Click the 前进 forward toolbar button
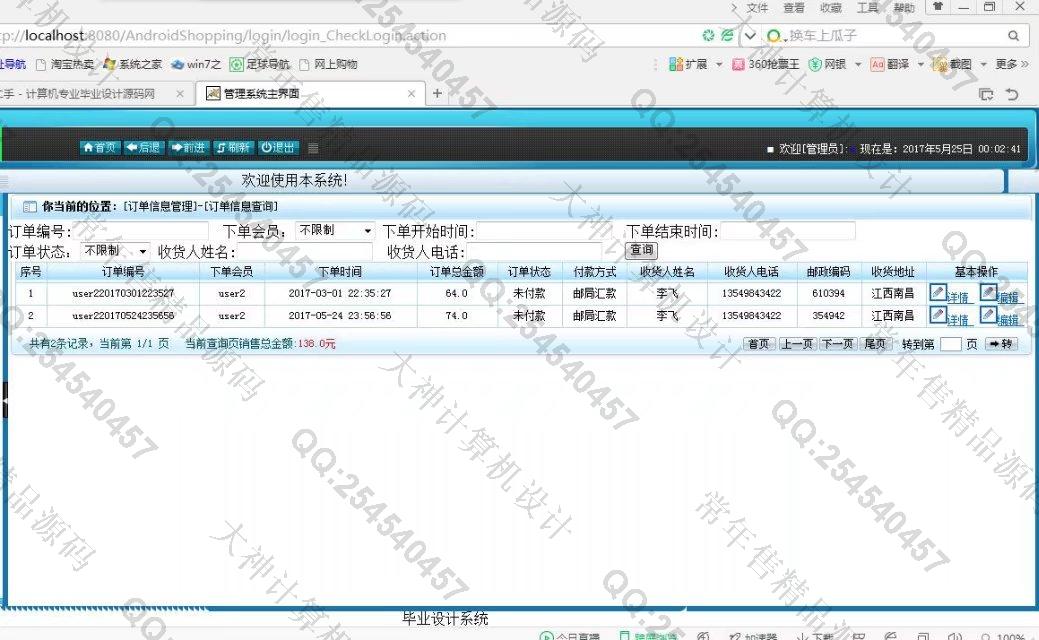 tap(189, 148)
